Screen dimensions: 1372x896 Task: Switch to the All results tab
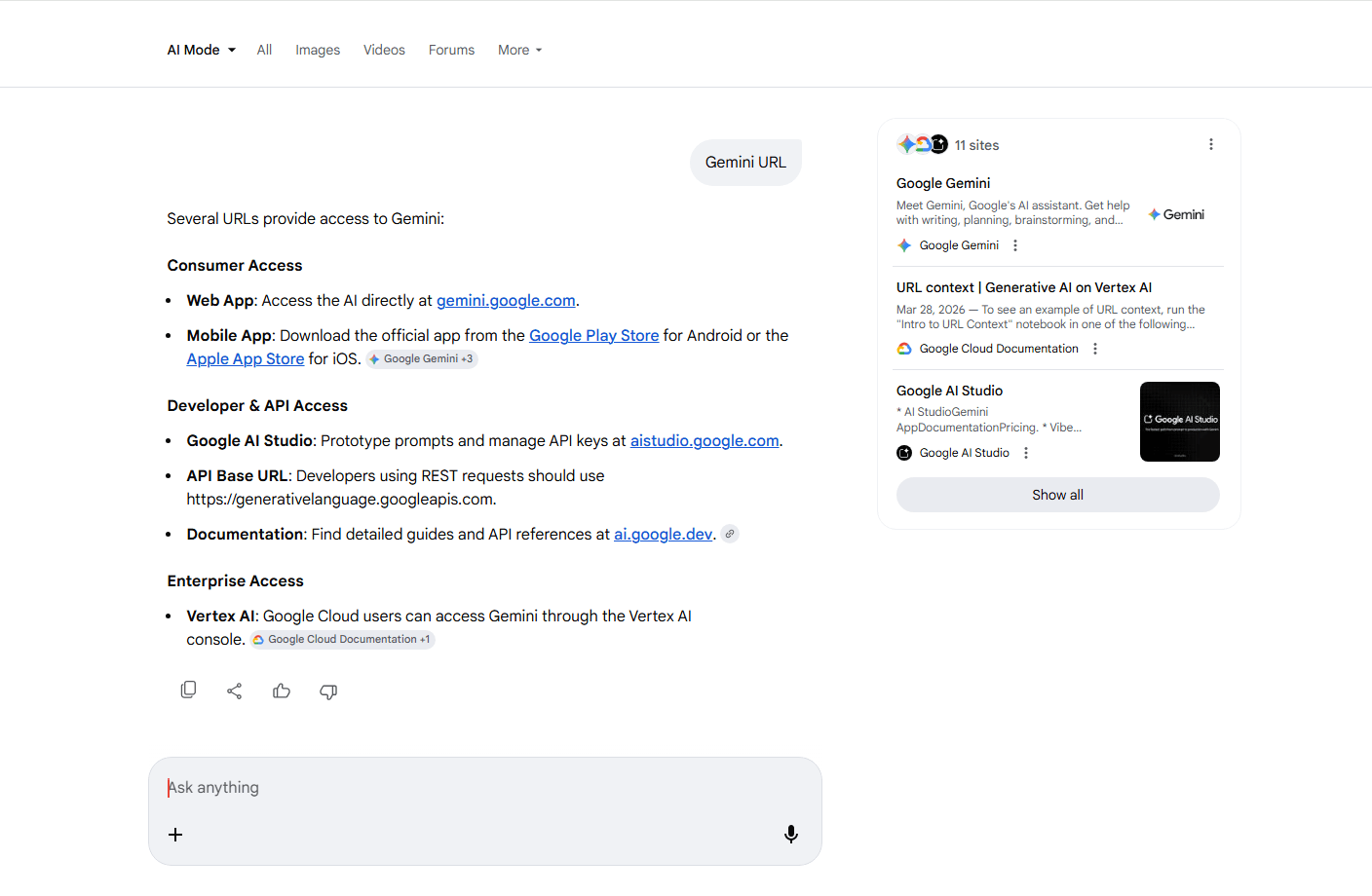click(264, 50)
